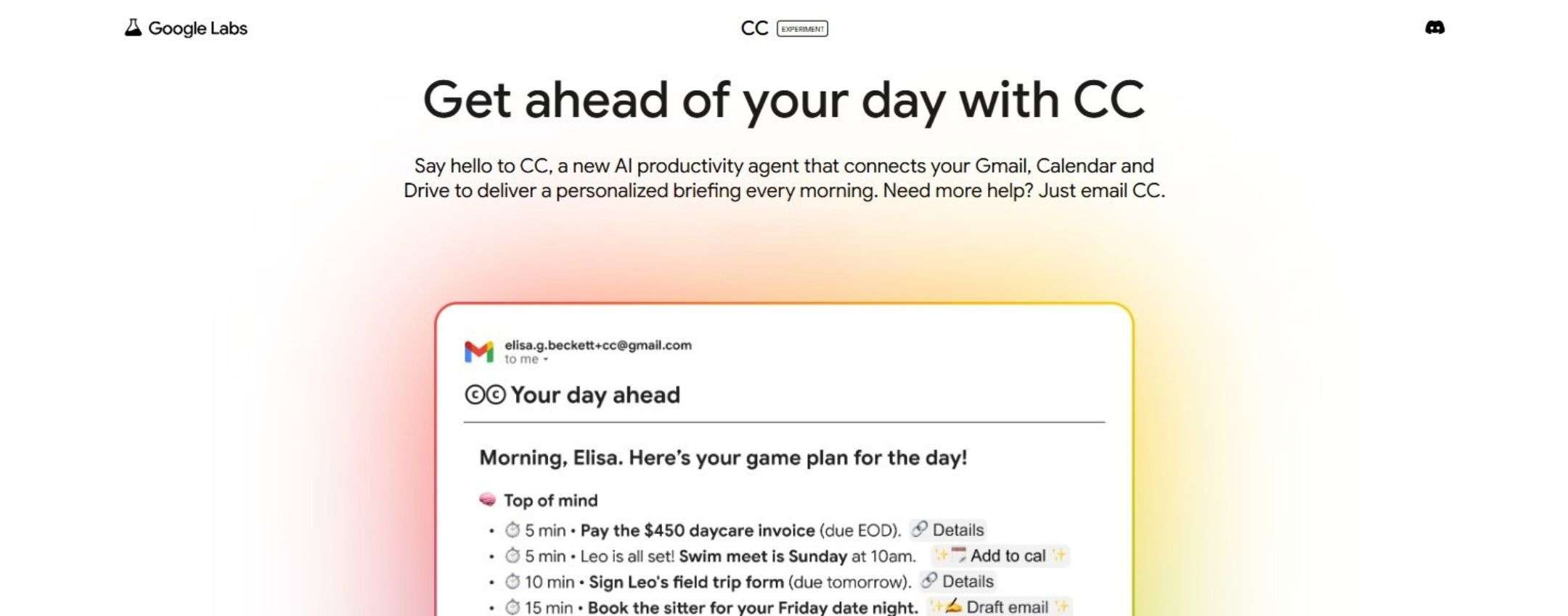This screenshot has height=616, width=1568.
Task: Click the CC title in header
Action: tap(754, 28)
